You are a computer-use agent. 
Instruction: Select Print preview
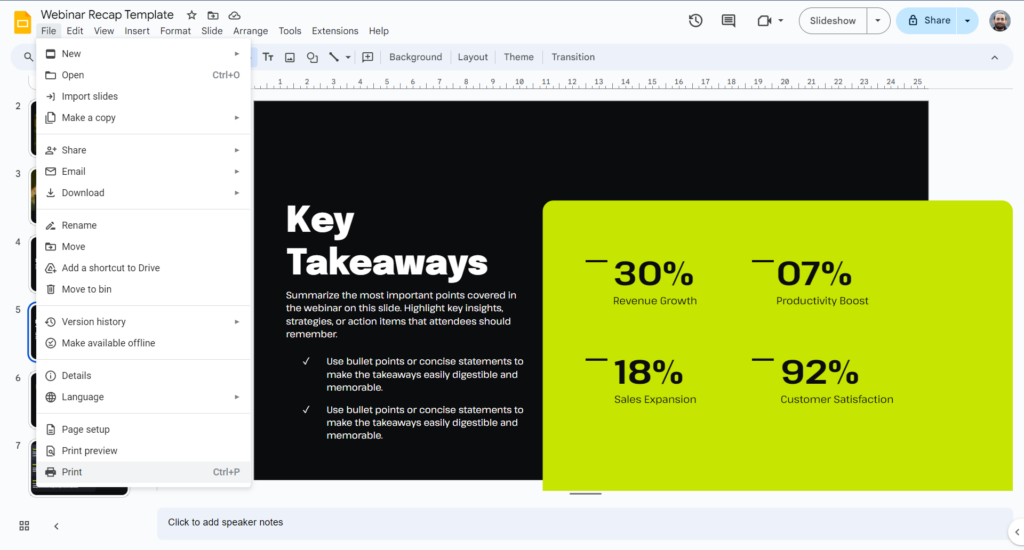pyautogui.click(x=143, y=451)
